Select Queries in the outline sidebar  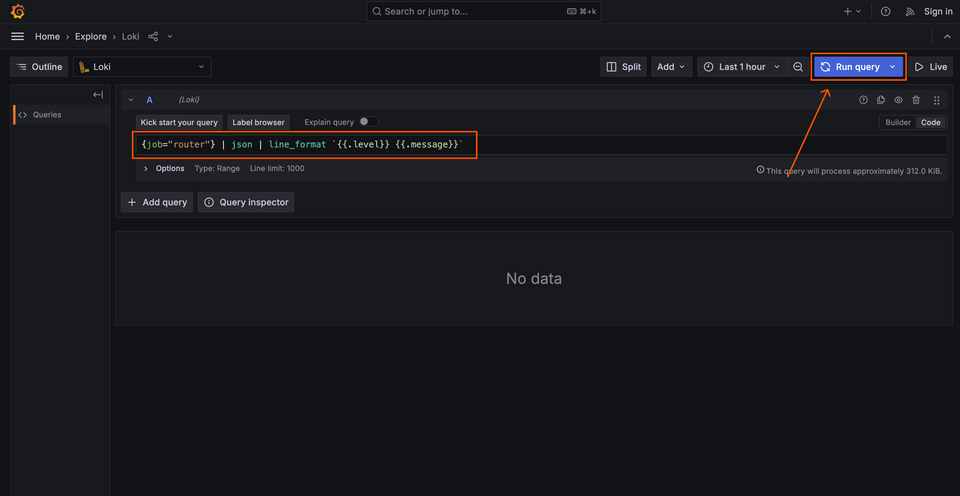pyautogui.click(x=61, y=115)
